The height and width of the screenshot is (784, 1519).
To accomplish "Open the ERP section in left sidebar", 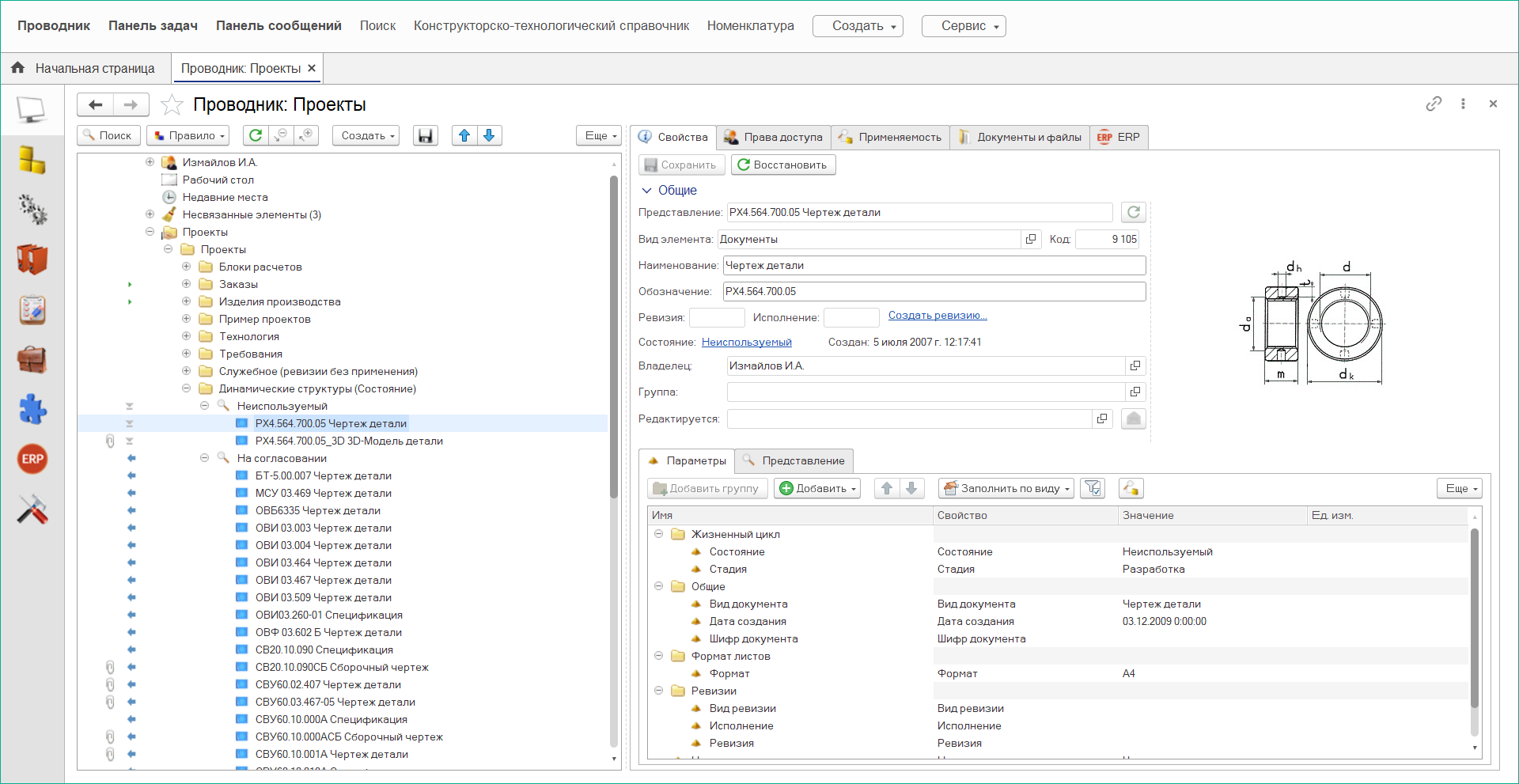I will coord(32,459).
